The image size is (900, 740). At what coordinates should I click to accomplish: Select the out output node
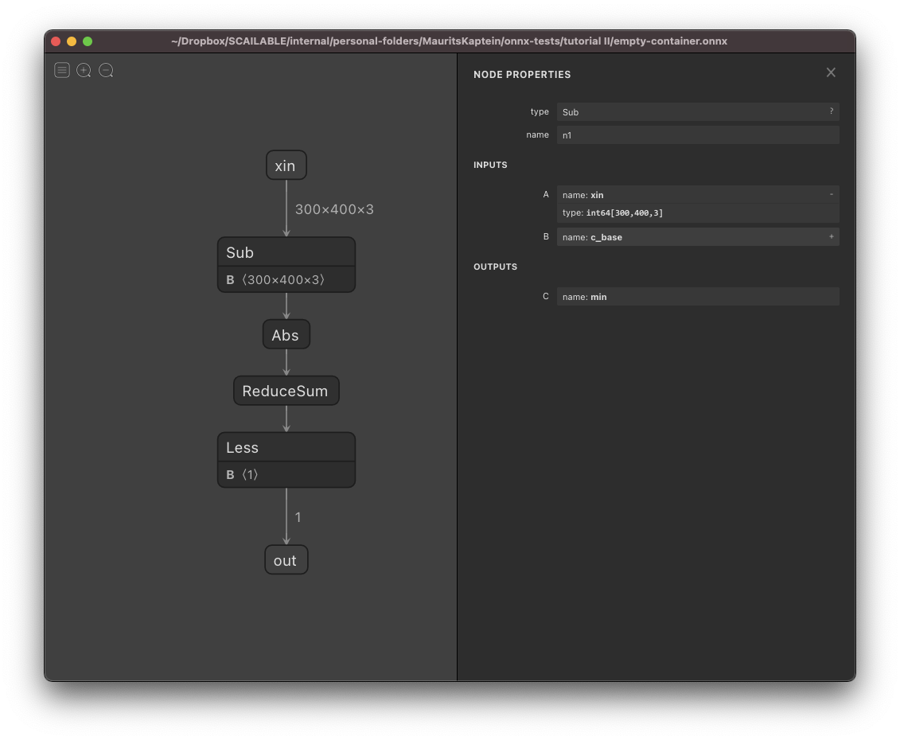click(x=286, y=560)
